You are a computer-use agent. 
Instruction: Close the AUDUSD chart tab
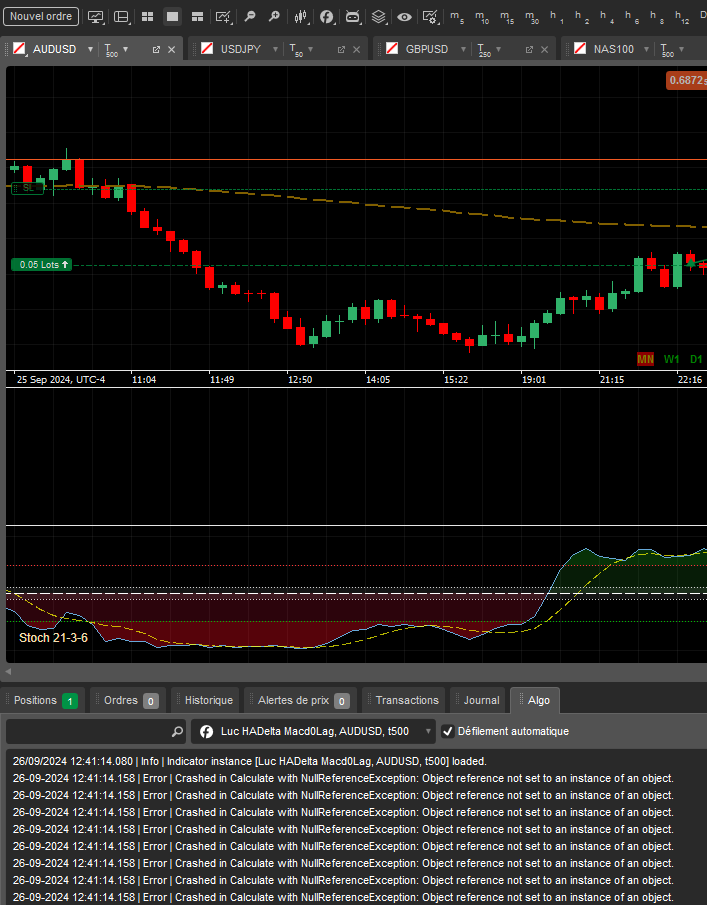pos(171,50)
